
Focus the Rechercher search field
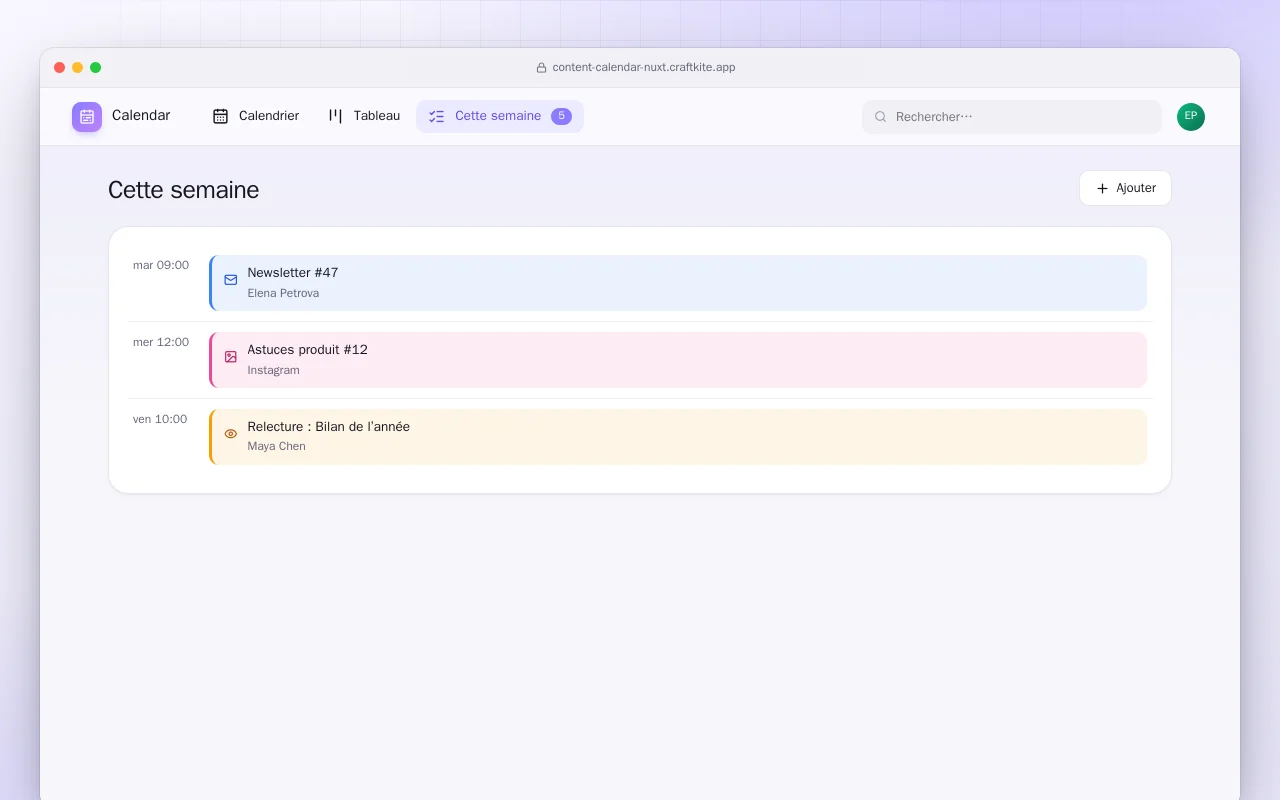point(1012,117)
